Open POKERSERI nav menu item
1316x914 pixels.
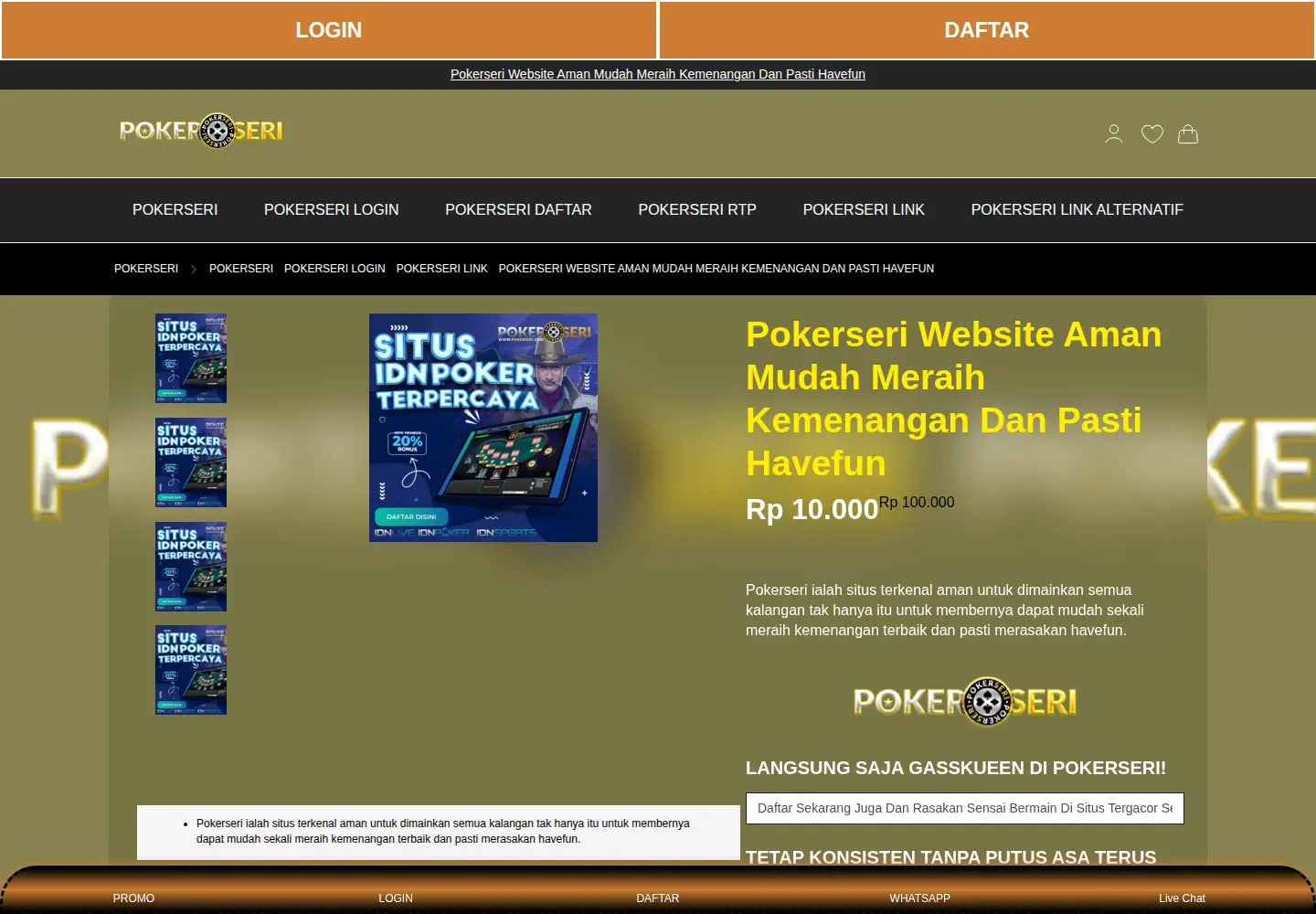click(x=175, y=209)
